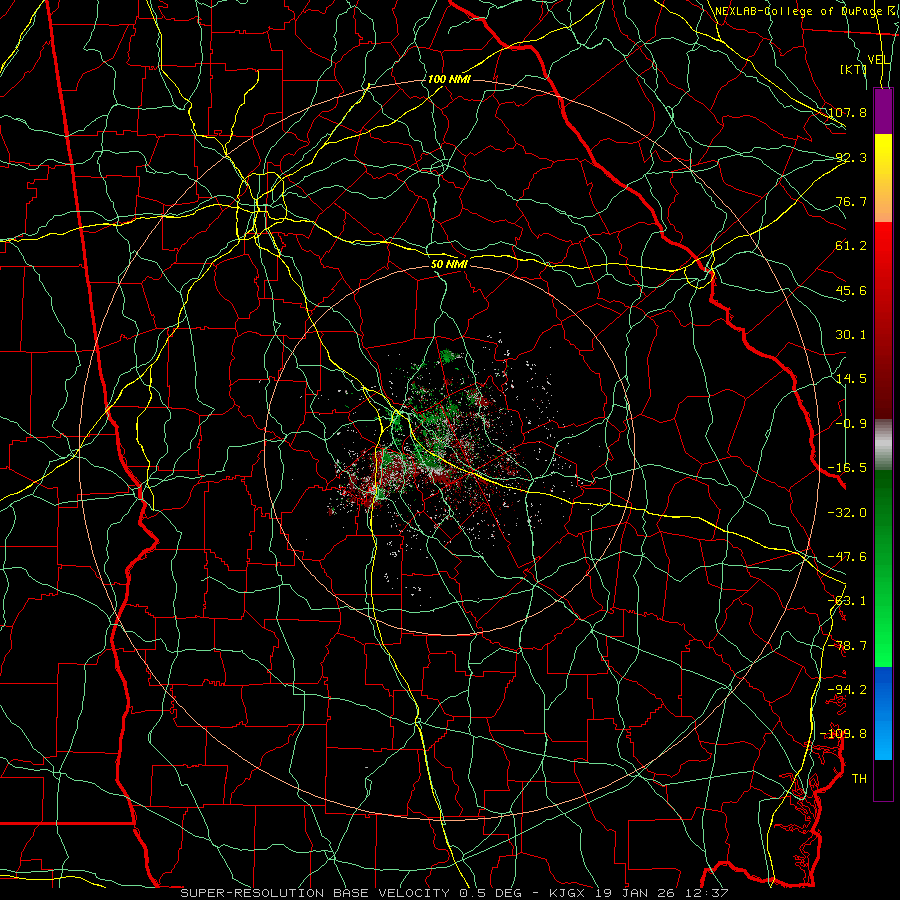Viewport: 900px width, 900px height.
Task: Pick the yellow-orange segment of velocity color bar
Action: click(883, 178)
